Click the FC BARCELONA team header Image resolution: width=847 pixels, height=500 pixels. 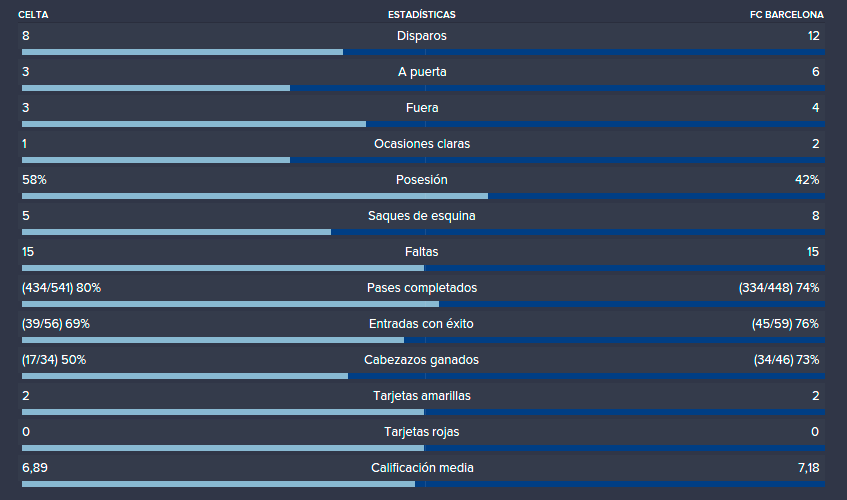[x=786, y=15]
